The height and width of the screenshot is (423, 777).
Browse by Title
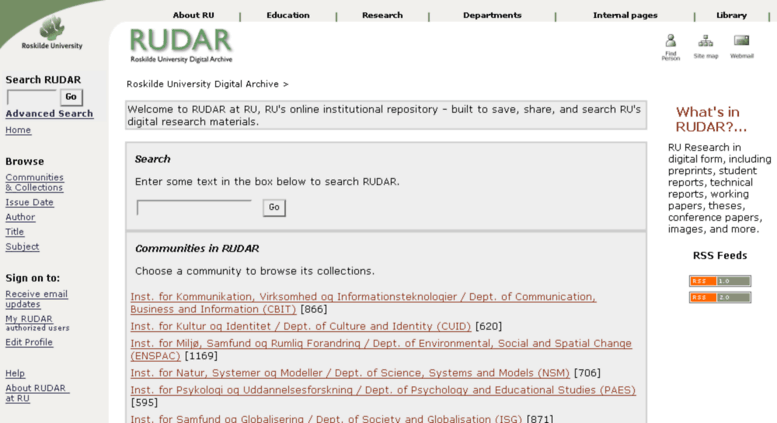(14, 232)
